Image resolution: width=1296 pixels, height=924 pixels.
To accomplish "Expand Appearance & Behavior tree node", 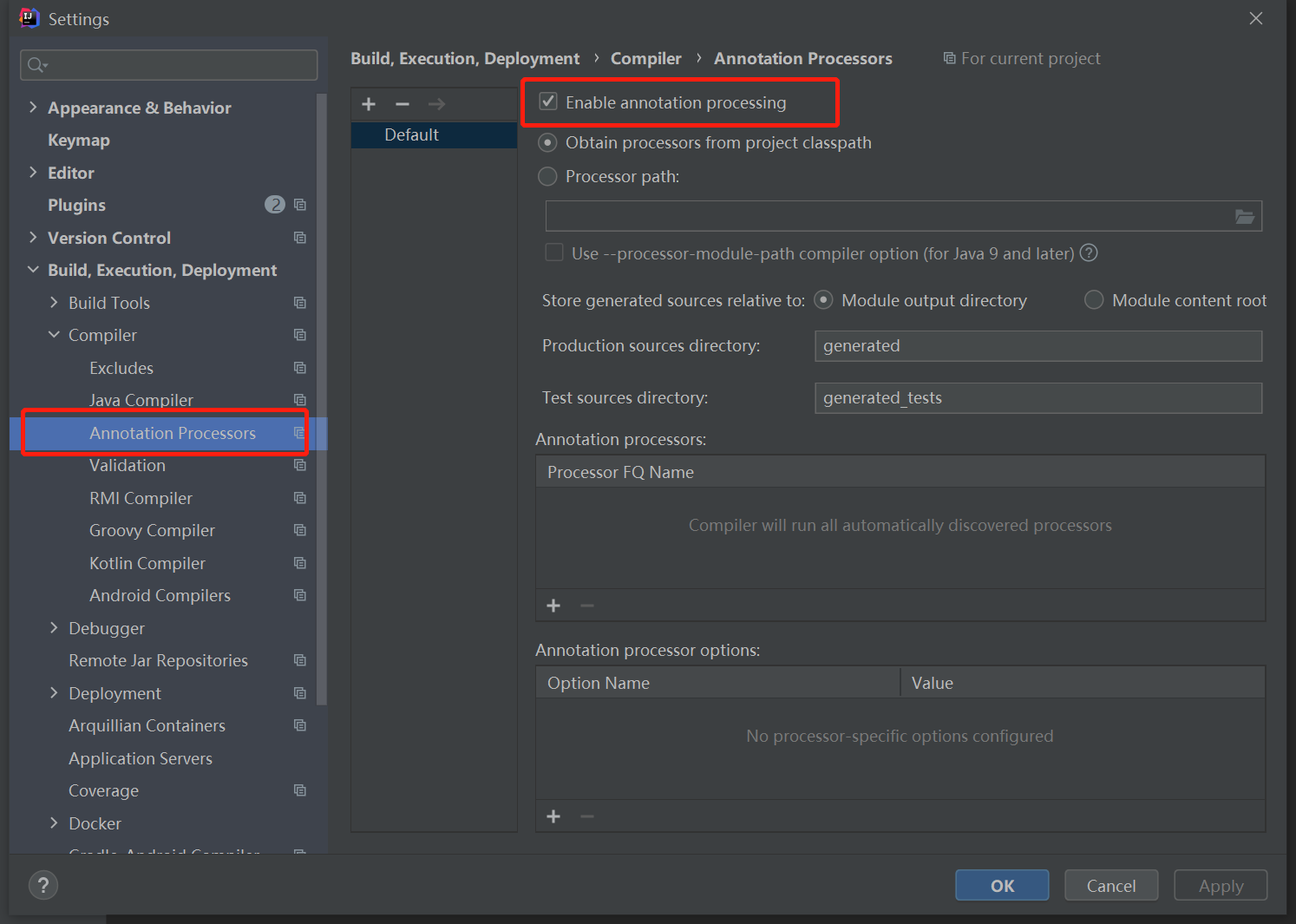I will [33, 108].
